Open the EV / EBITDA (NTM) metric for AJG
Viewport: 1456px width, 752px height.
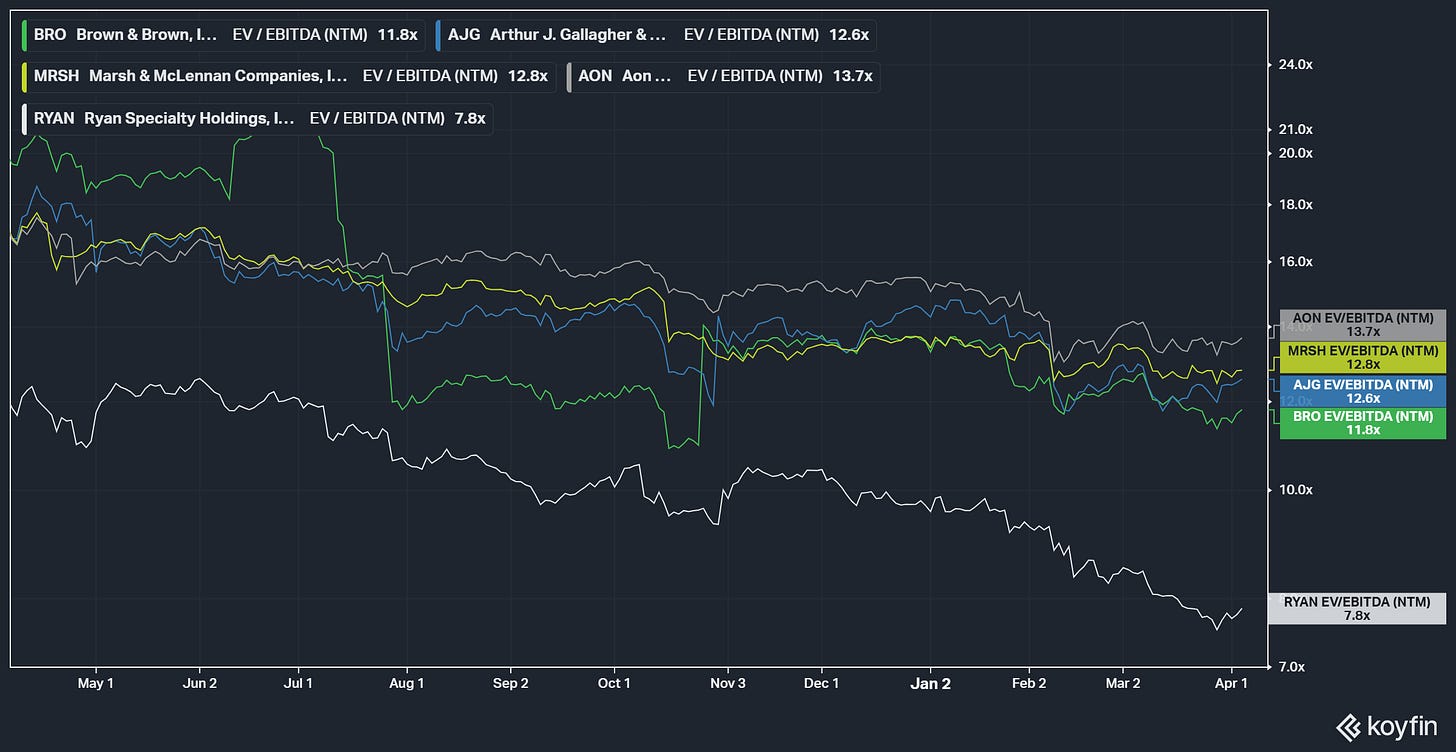point(752,35)
